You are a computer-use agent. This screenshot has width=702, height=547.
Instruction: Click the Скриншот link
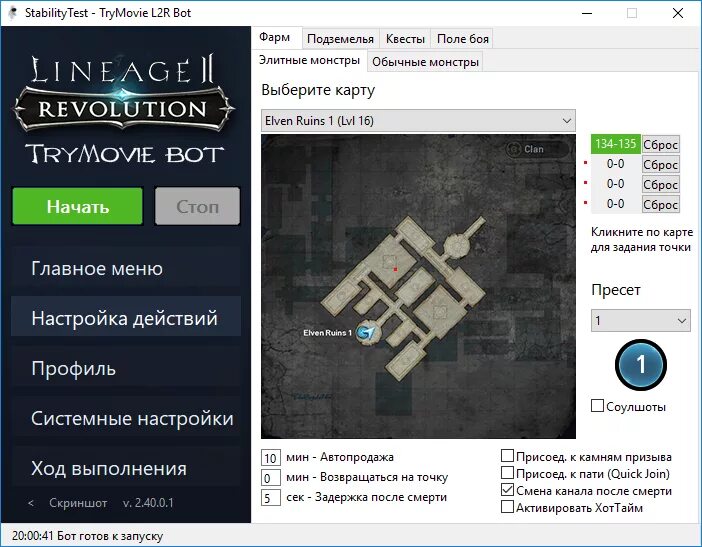point(78,503)
